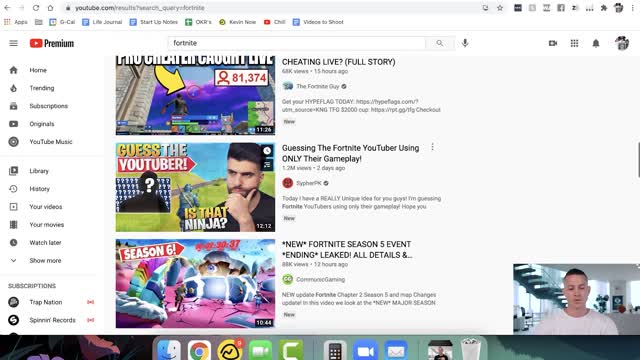Open Calculator from the dock
Viewport: 640px width, 360px height.
coord(335,350)
